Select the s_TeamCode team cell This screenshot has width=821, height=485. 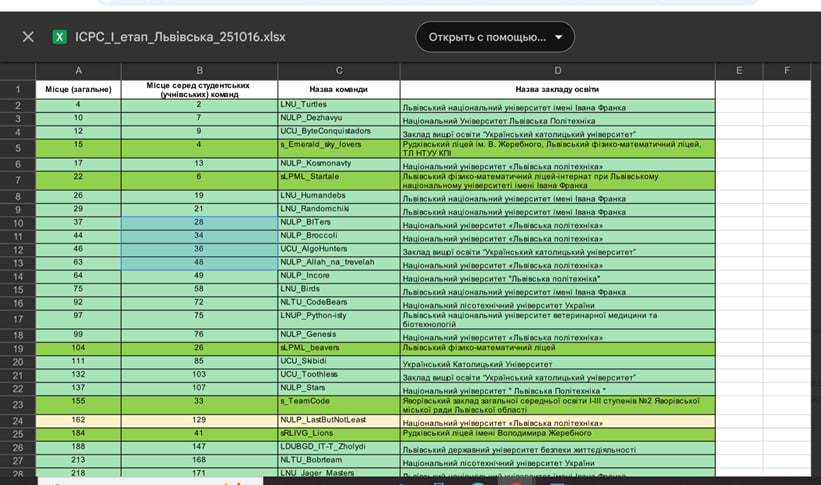(x=339, y=401)
